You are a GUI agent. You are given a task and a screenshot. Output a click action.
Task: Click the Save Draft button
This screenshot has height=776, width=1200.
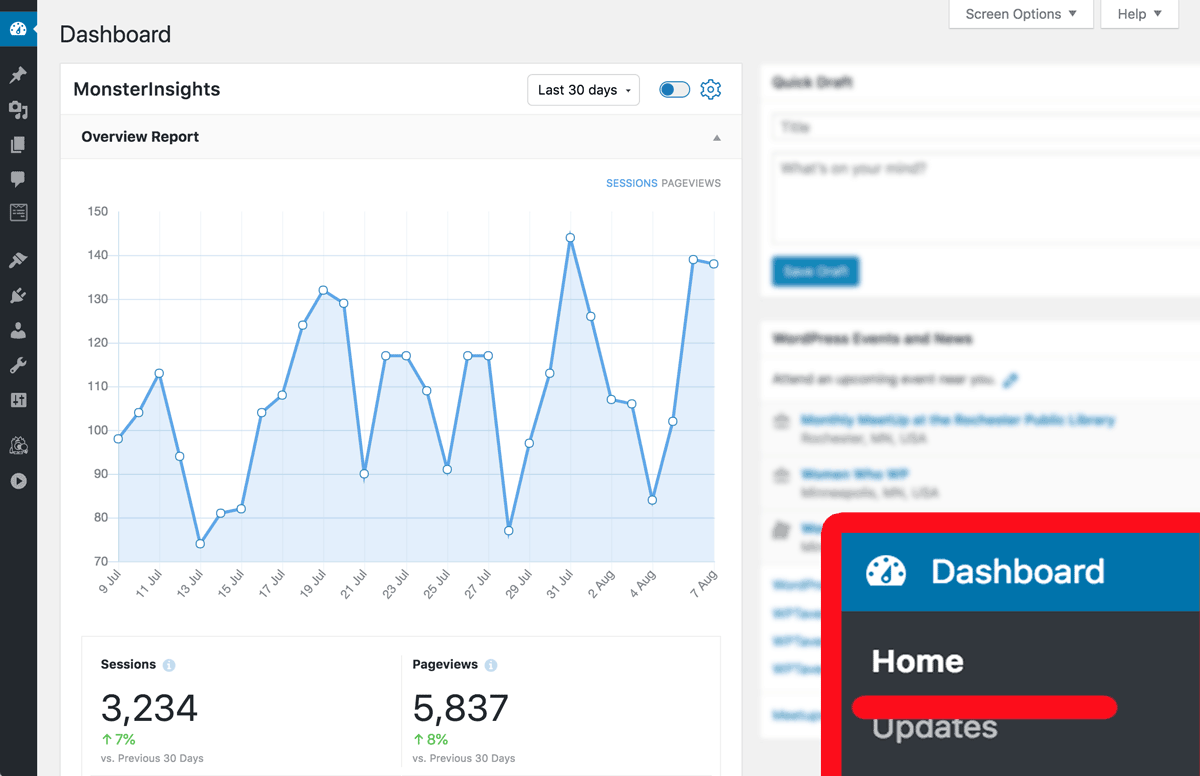tap(815, 271)
